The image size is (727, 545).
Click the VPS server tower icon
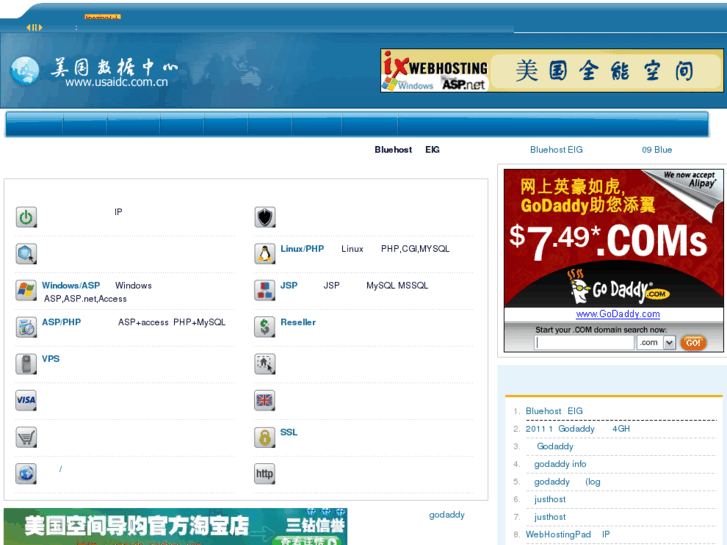coord(26,364)
